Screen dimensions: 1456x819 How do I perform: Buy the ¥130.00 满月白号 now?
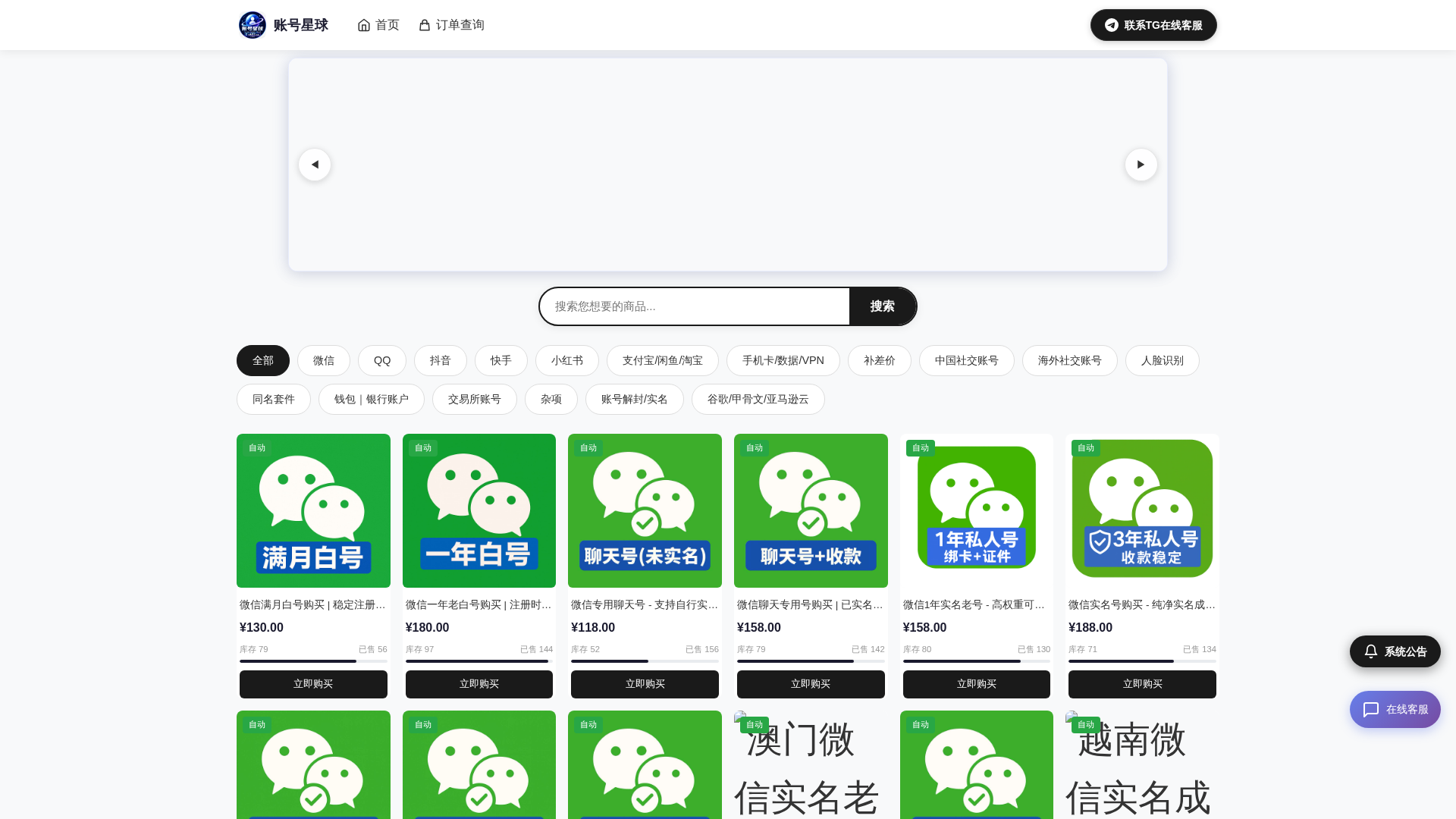[313, 684]
